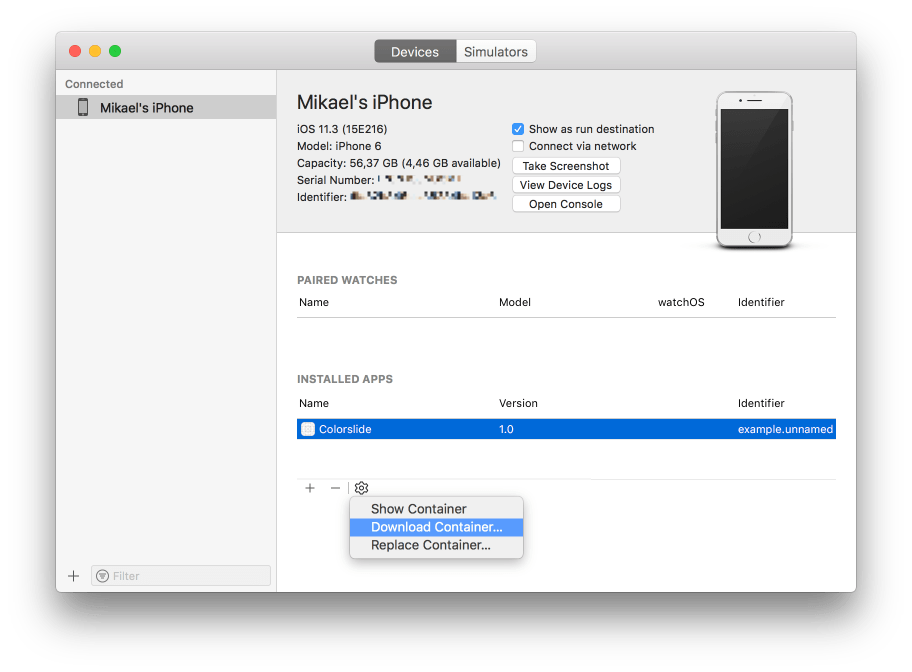This screenshot has height=672, width=912.
Task: Click the iPhone icon next to Mikael's iPhone
Action: tap(83, 107)
